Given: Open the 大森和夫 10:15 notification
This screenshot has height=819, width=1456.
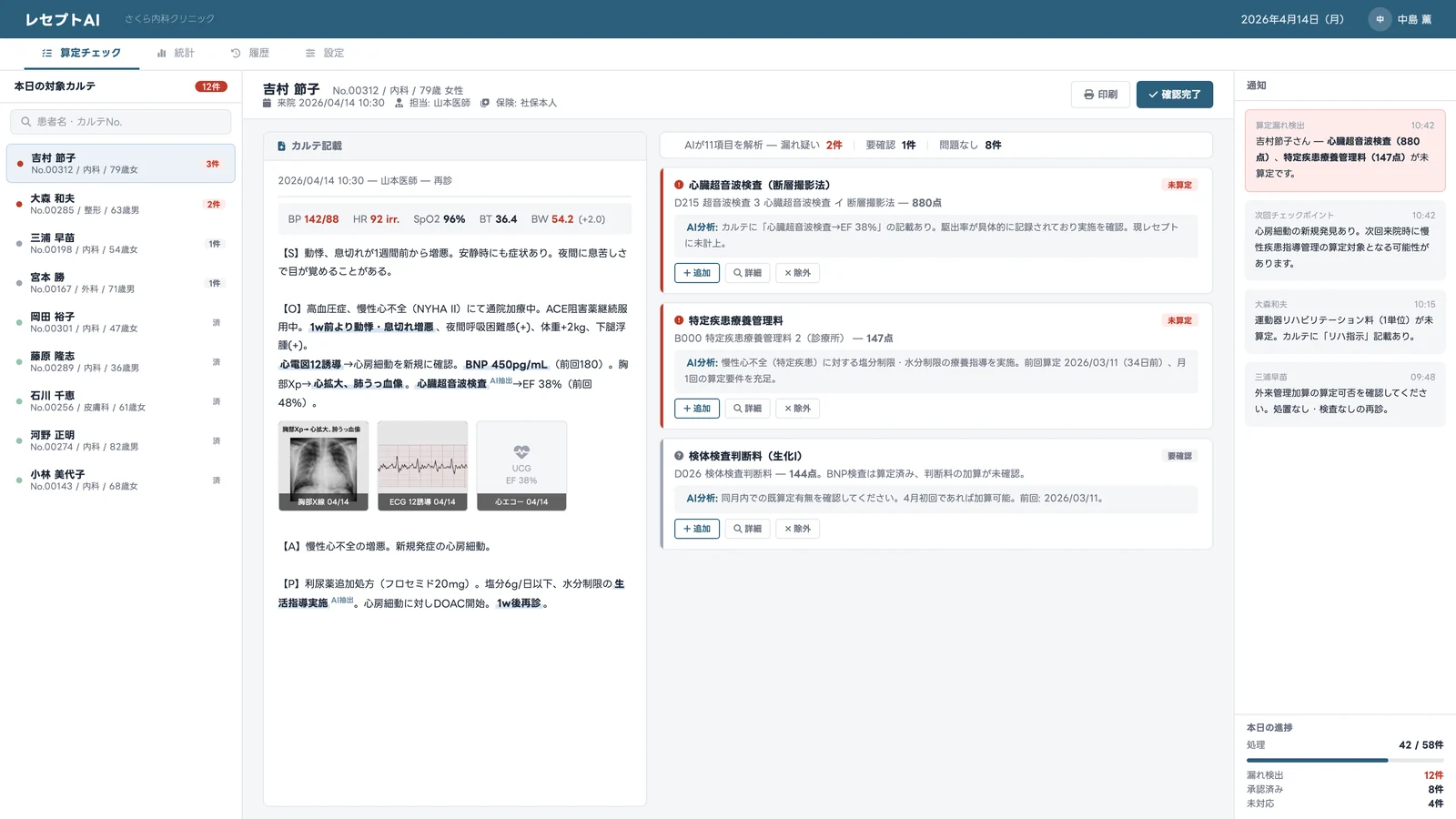Looking at the screenshot, I should 1345,320.
